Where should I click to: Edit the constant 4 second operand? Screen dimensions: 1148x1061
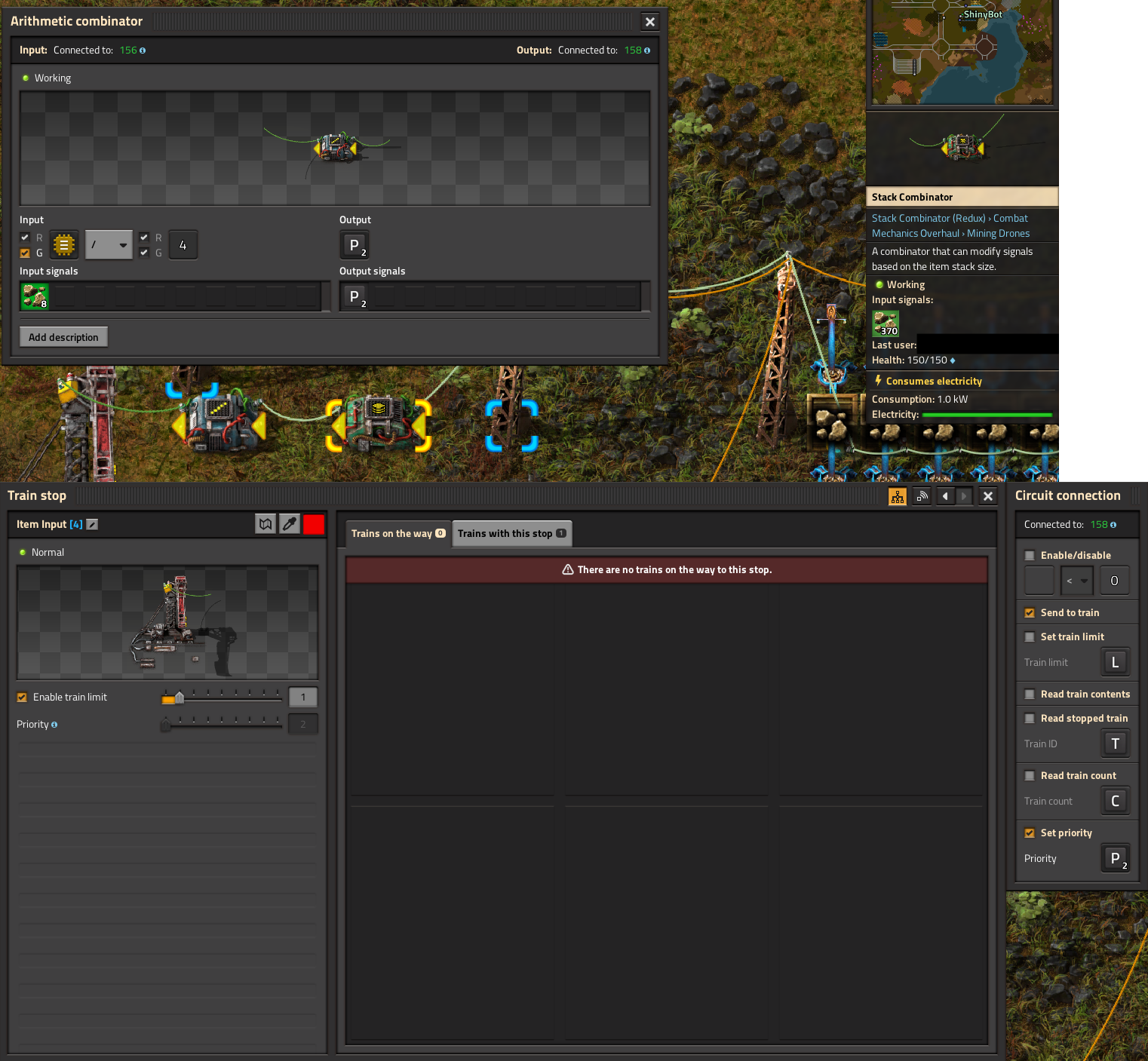click(183, 245)
